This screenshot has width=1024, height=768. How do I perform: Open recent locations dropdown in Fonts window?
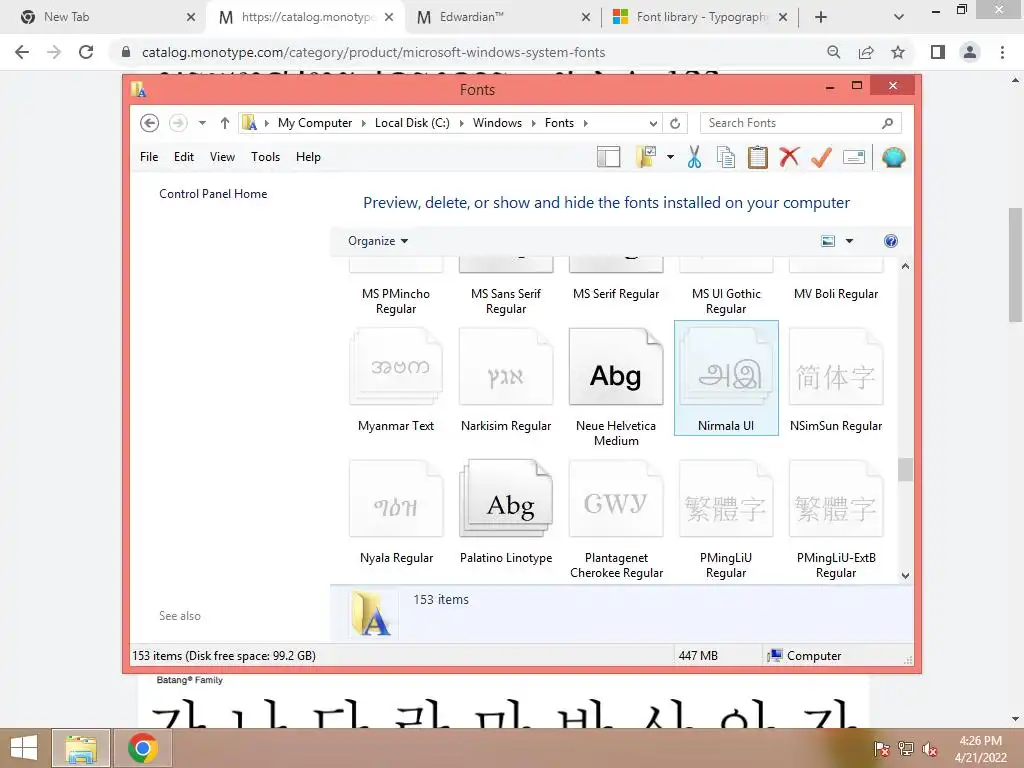pyautogui.click(x=202, y=123)
